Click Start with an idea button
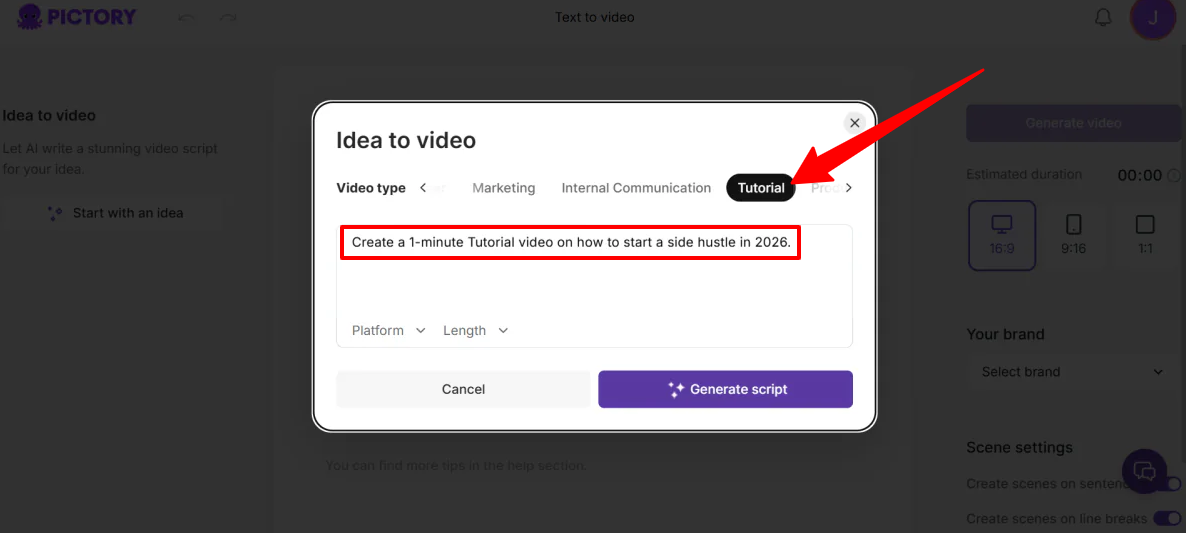 pyautogui.click(x=114, y=213)
